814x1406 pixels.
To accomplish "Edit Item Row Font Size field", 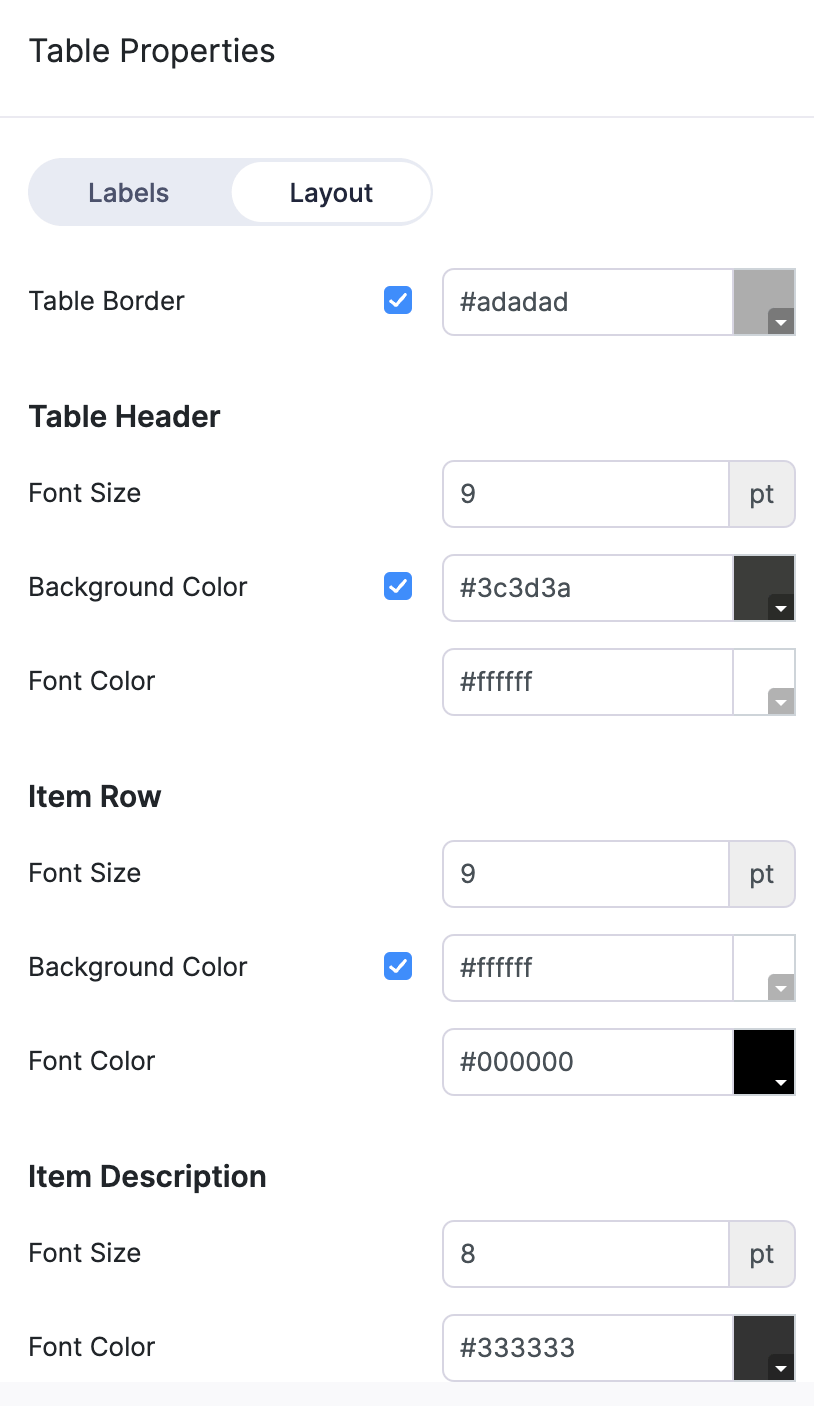I will point(586,874).
